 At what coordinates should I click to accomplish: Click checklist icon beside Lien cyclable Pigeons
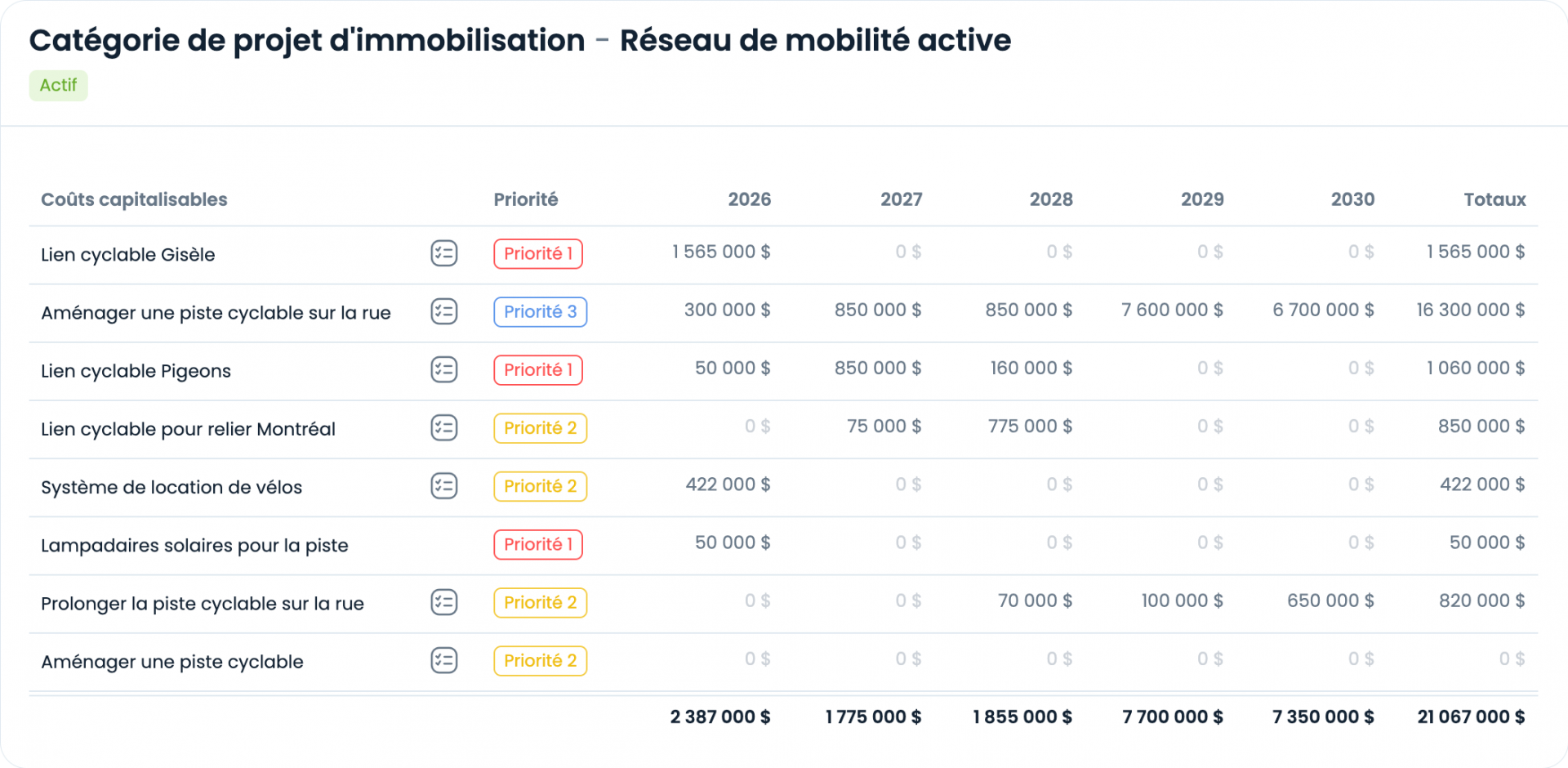[444, 369]
